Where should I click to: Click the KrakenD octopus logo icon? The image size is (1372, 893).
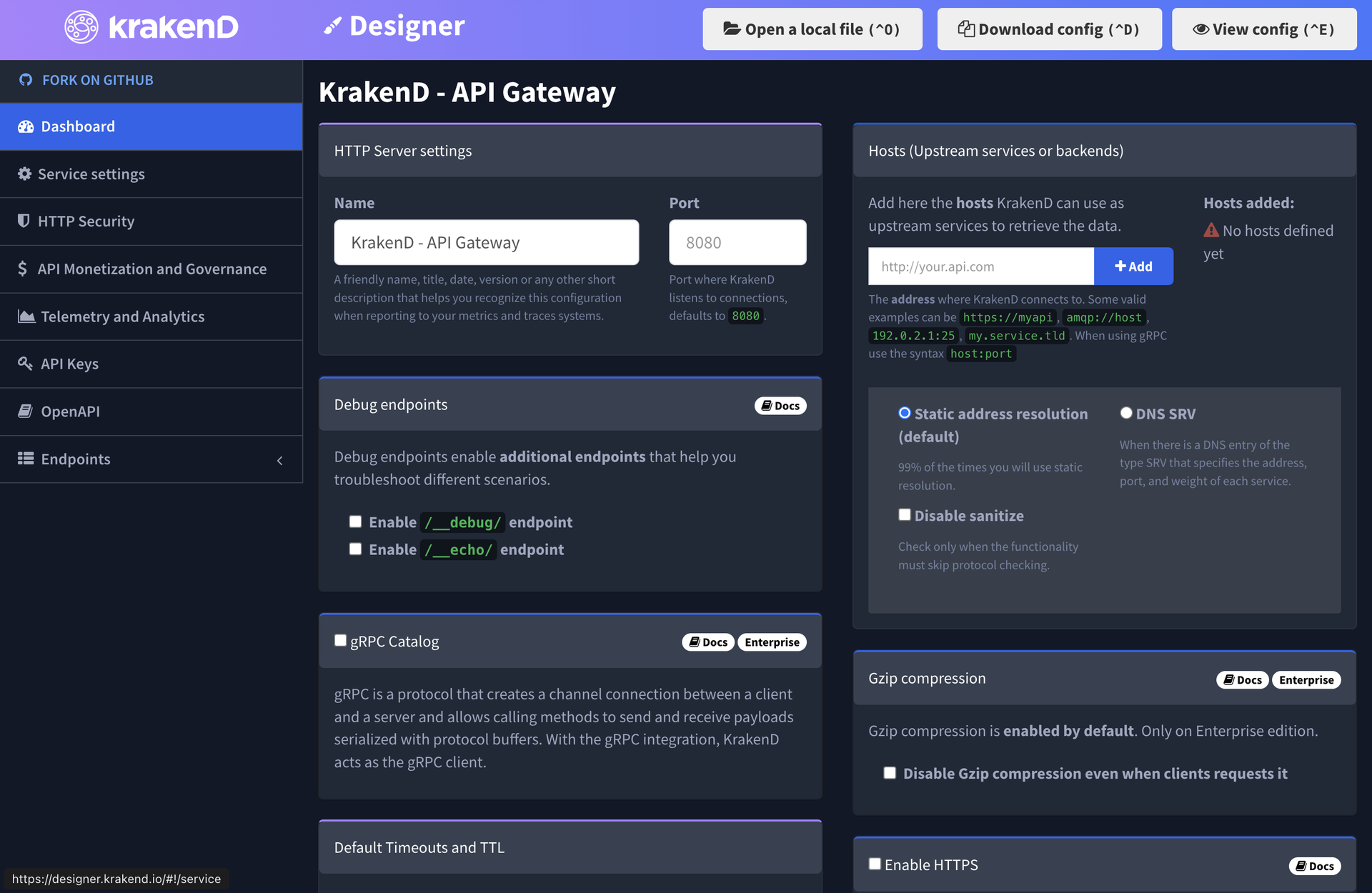tap(81, 27)
